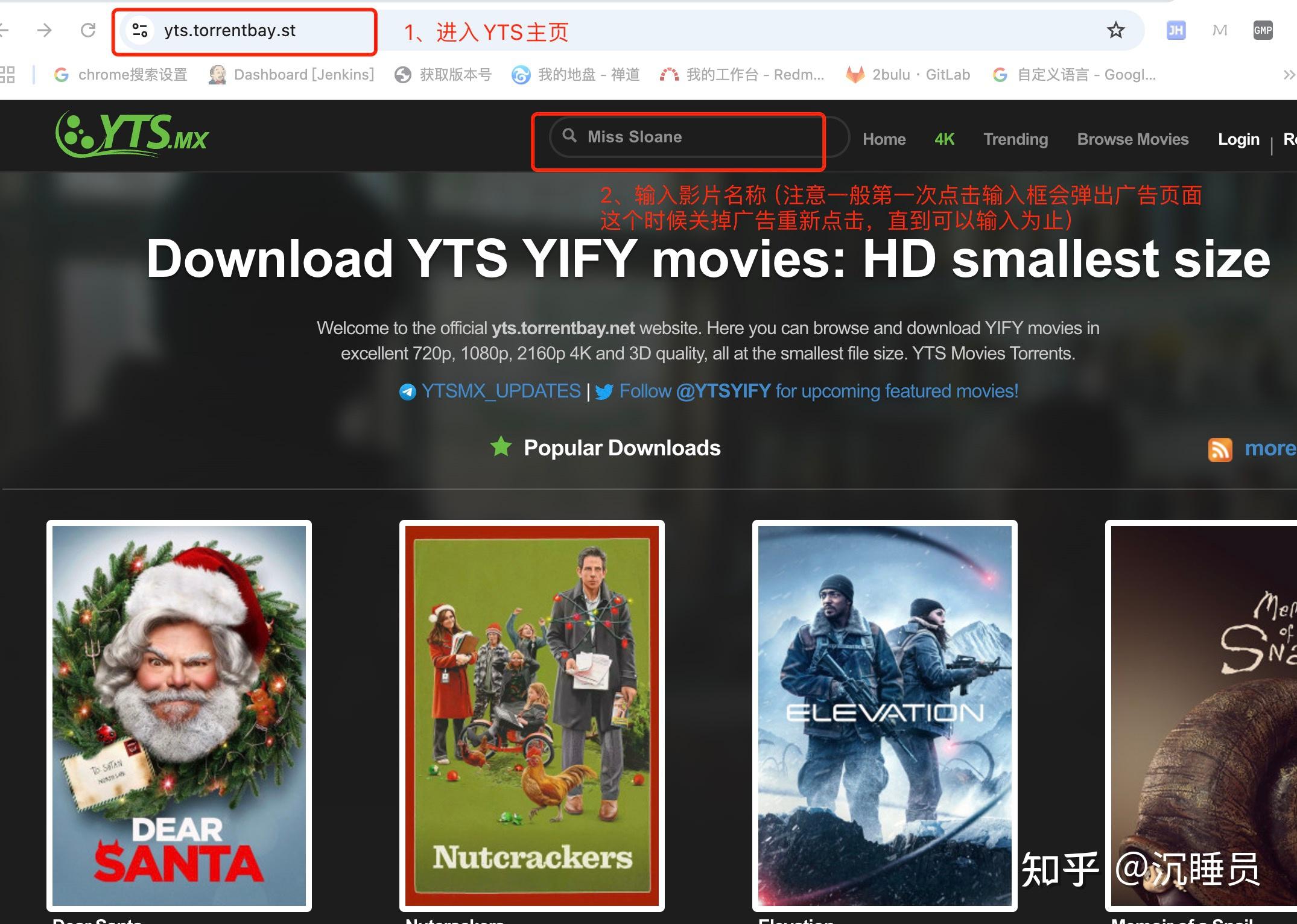Go to the Home menu item
The height and width of the screenshot is (924, 1297).
point(884,139)
